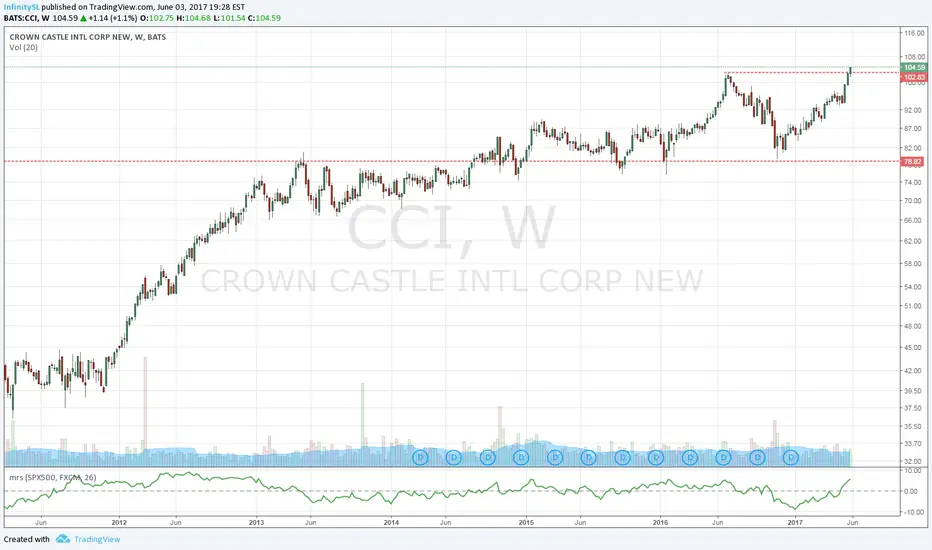Viewport: 932px width, 550px height.
Task: Click the 10.00 label on mrs indicator axis
Action: pyautogui.click(x=913, y=471)
